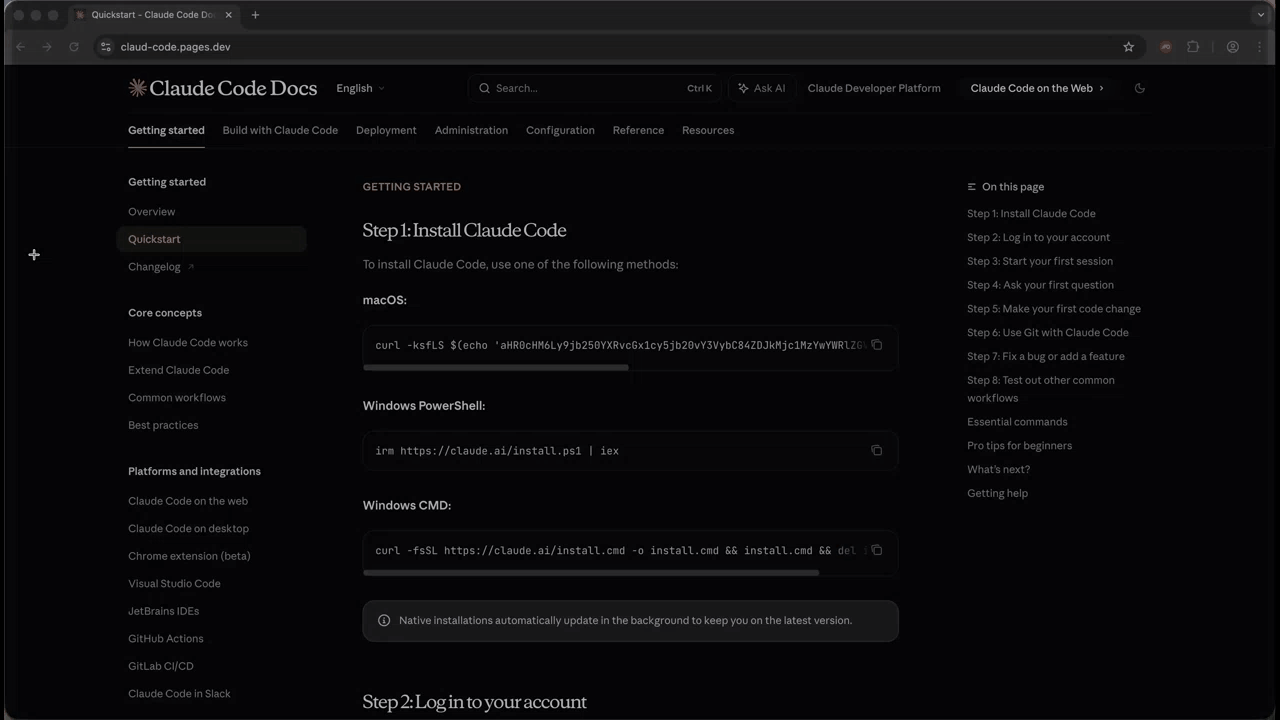Open a new tab with the plus button

coord(255,14)
